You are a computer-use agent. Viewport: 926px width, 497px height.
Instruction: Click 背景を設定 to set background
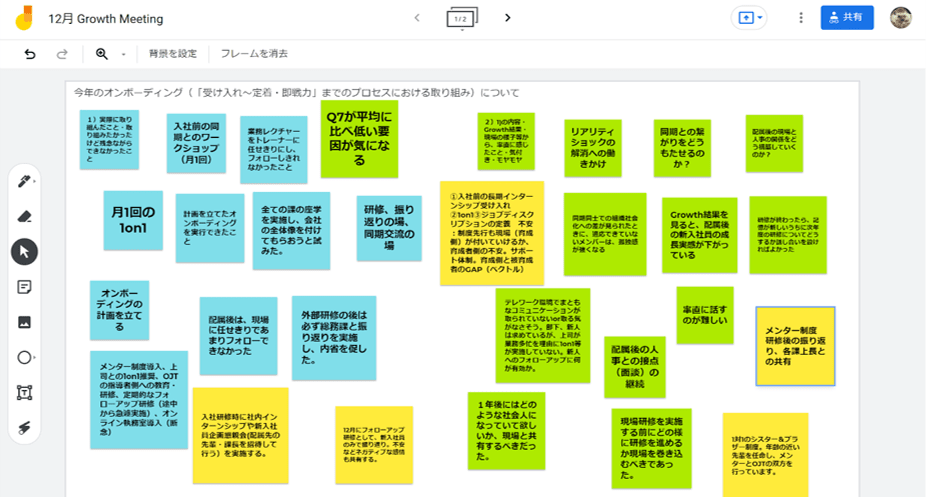pyautogui.click(x=173, y=54)
